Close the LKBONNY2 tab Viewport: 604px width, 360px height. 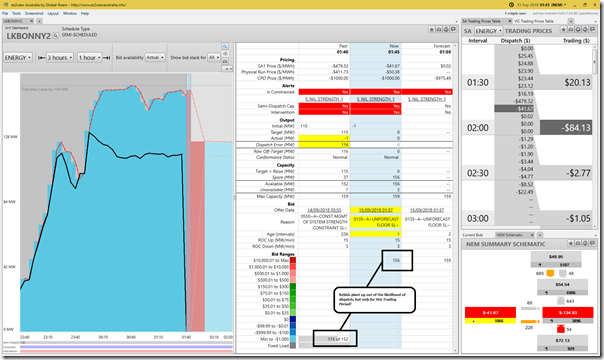coord(32,21)
